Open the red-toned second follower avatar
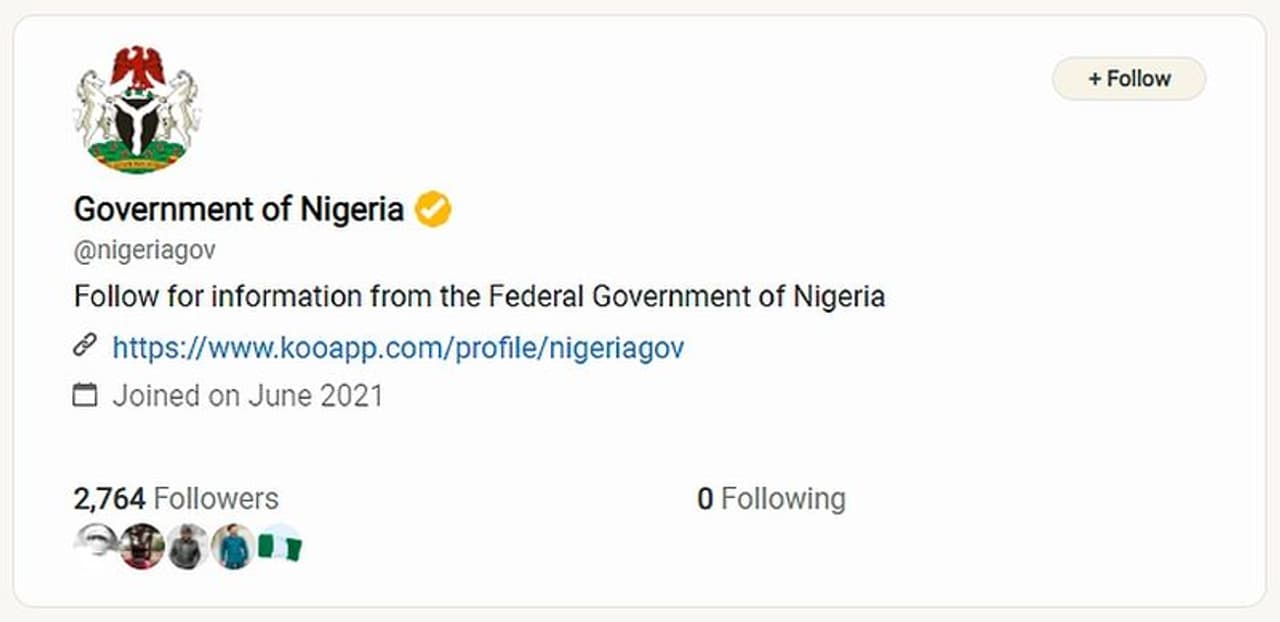This screenshot has height=622, width=1280. [x=142, y=547]
